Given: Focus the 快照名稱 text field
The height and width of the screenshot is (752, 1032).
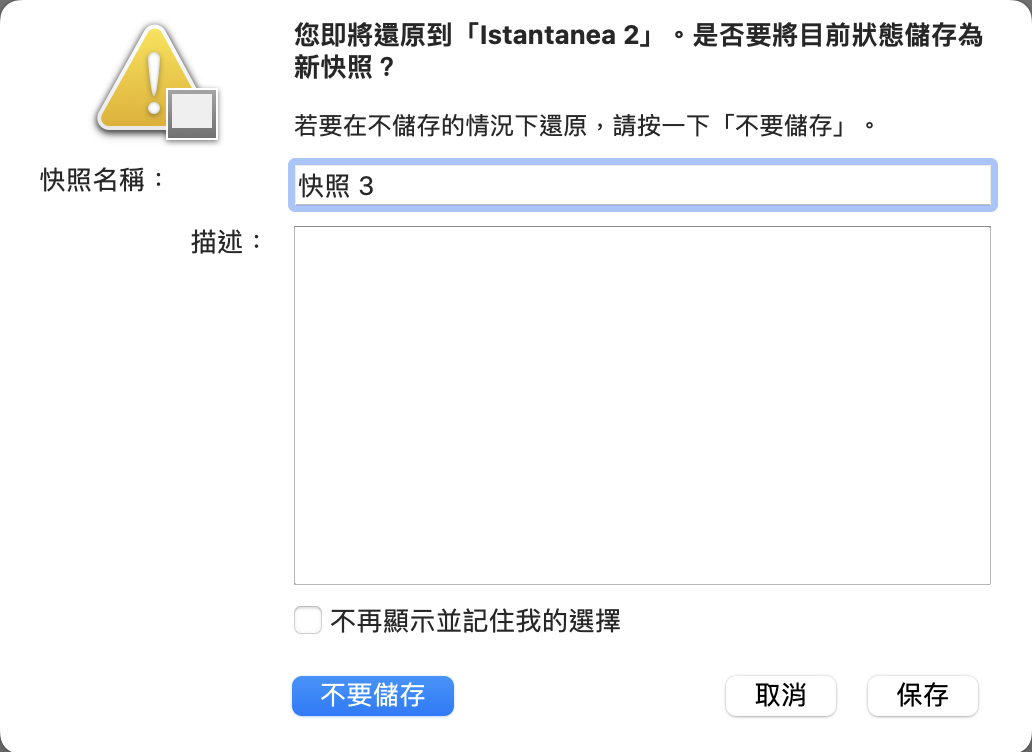Looking at the screenshot, I should click(641, 185).
